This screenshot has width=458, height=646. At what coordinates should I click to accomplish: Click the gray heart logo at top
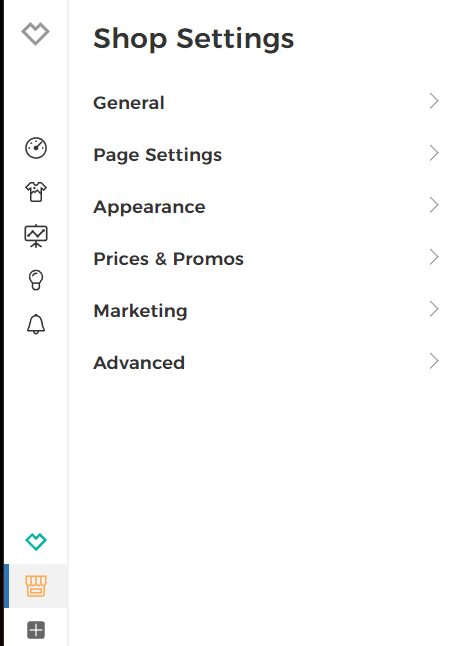[x=35, y=34]
